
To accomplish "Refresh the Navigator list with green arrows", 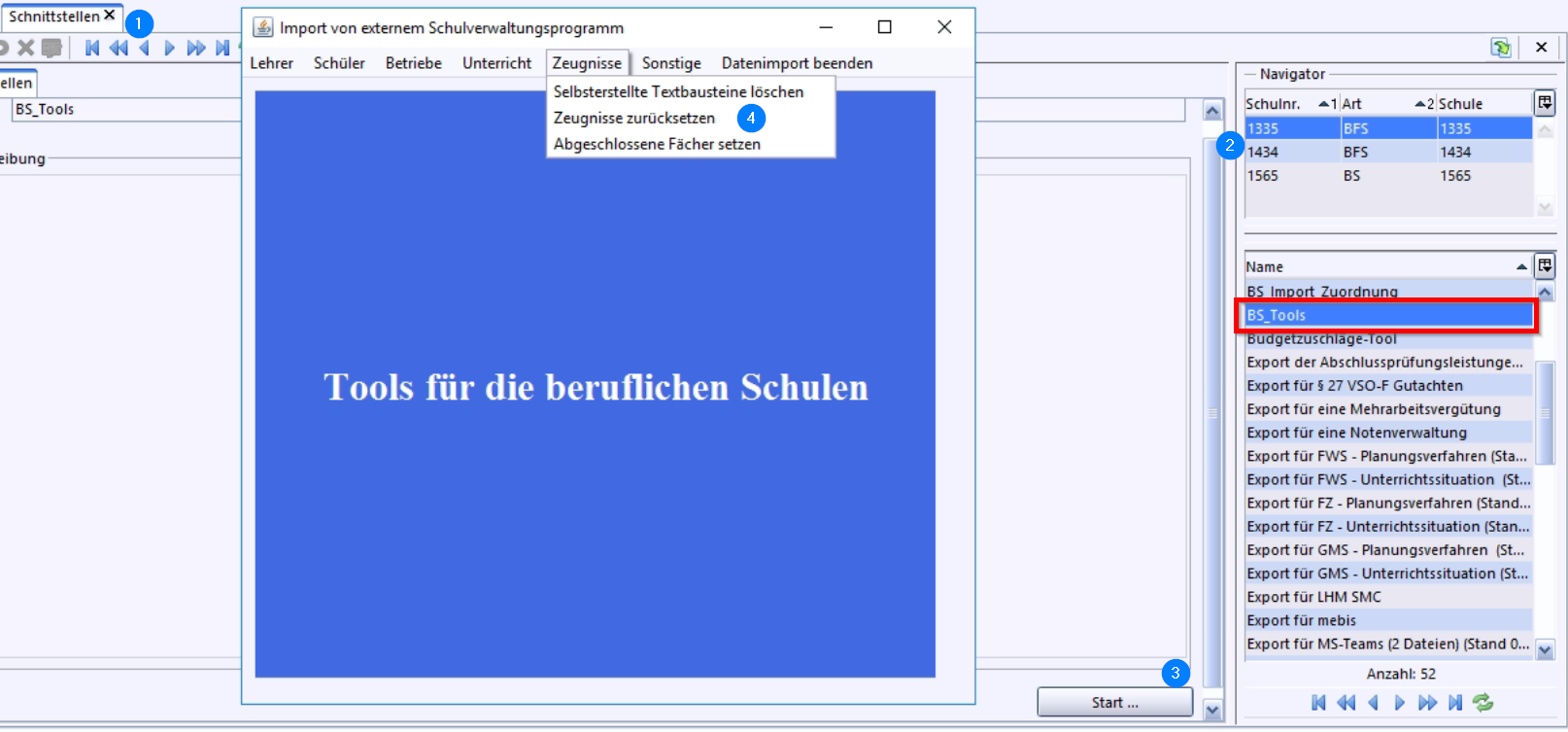I will tap(1483, 702).
